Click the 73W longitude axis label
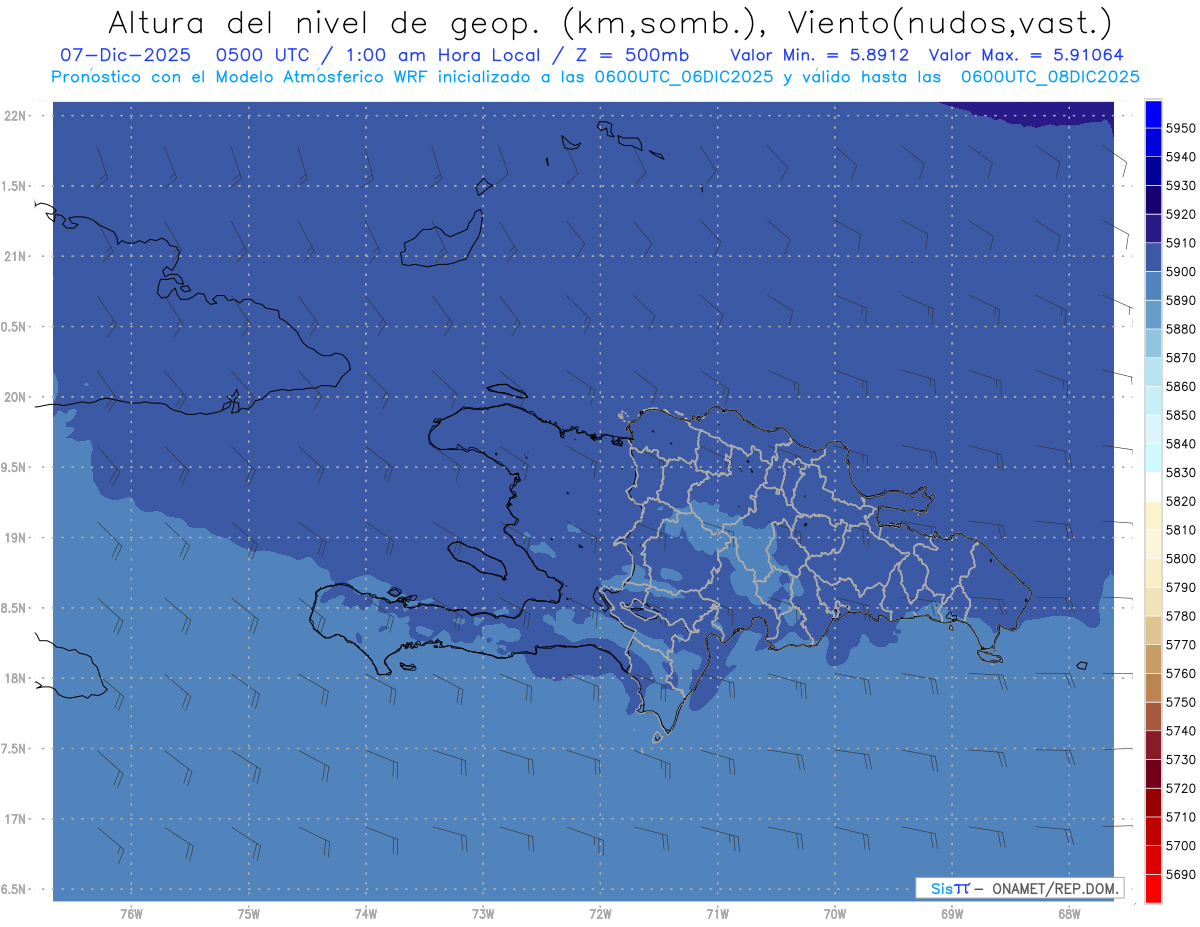The width and height of the screenshot is (1200, 927). [x=483, y=914]
